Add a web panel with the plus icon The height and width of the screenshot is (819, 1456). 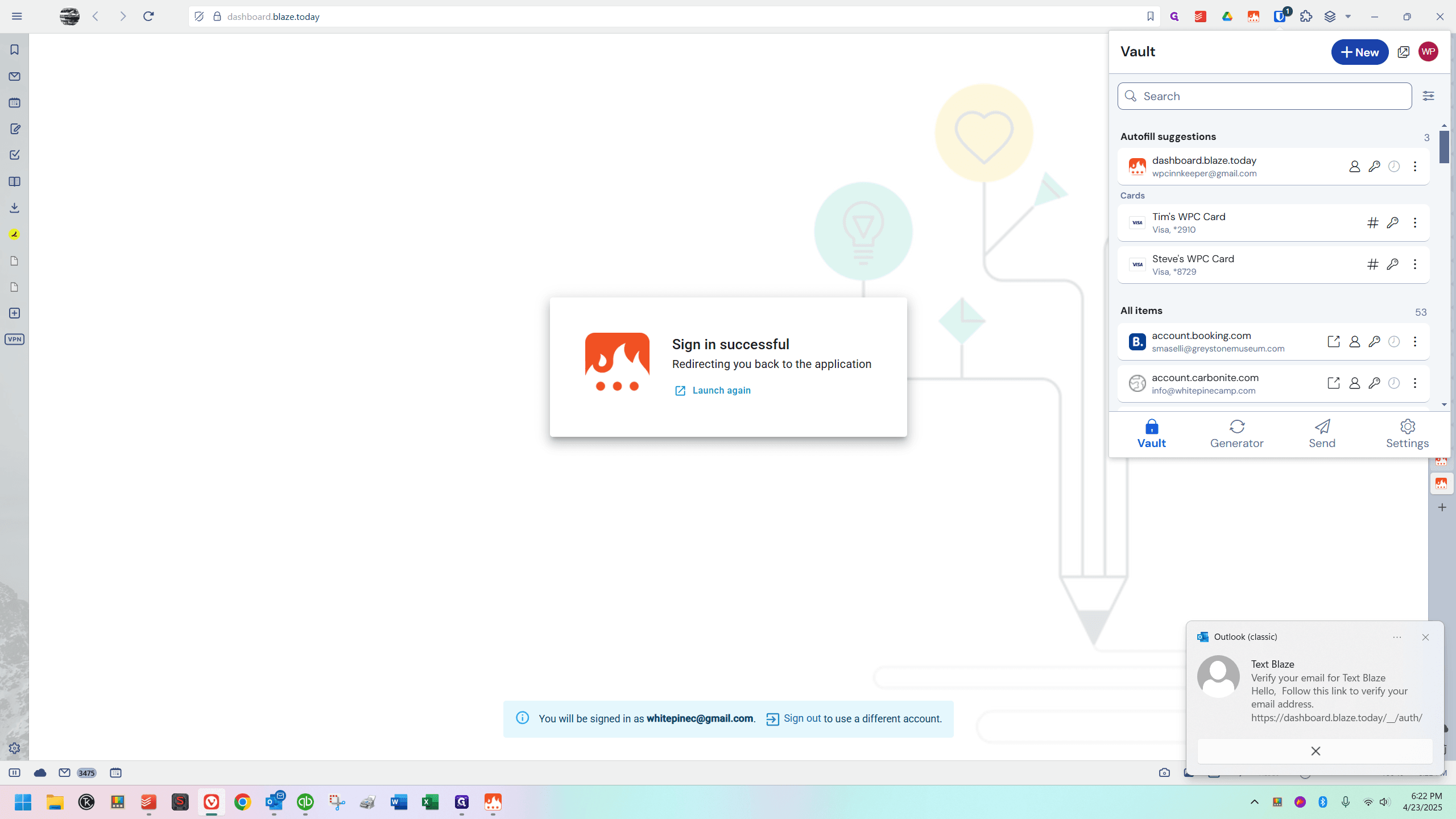coord(15,313)
